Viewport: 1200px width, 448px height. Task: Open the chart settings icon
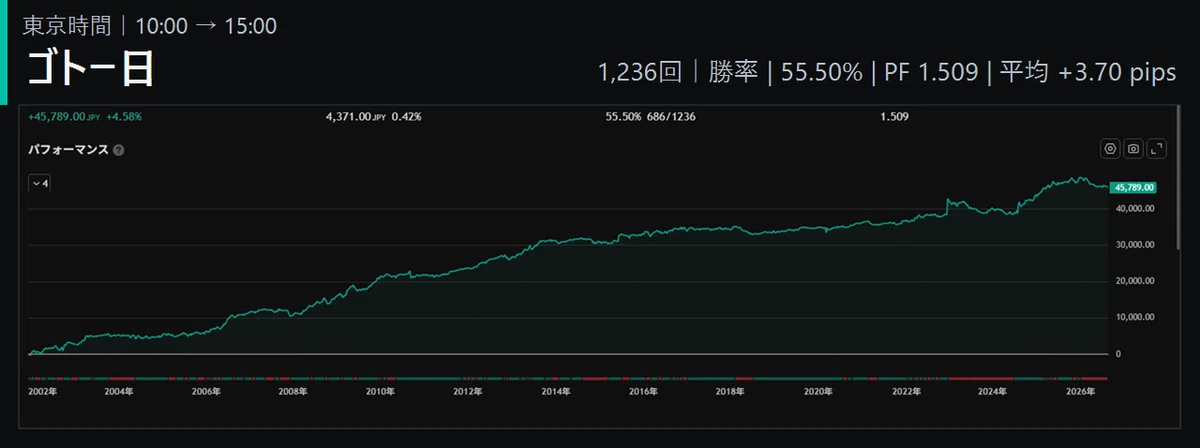tap(1109, 149)
